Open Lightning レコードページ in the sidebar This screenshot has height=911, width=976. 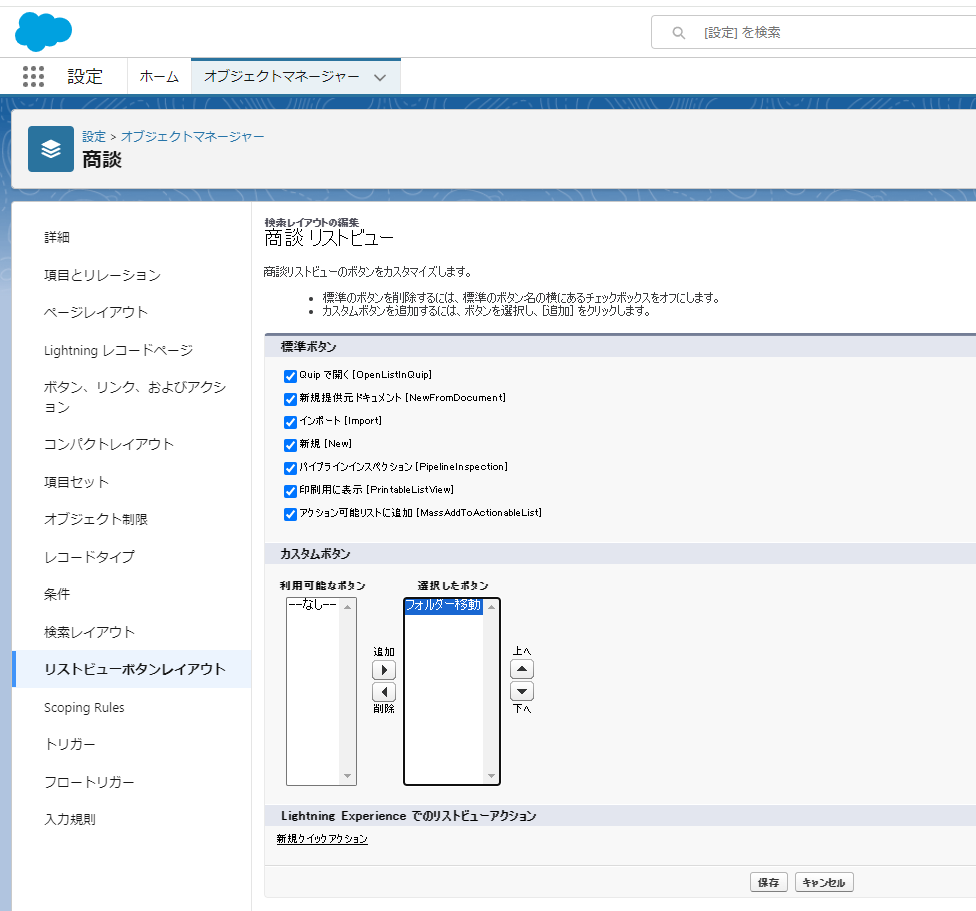click(x=118, y=350)
